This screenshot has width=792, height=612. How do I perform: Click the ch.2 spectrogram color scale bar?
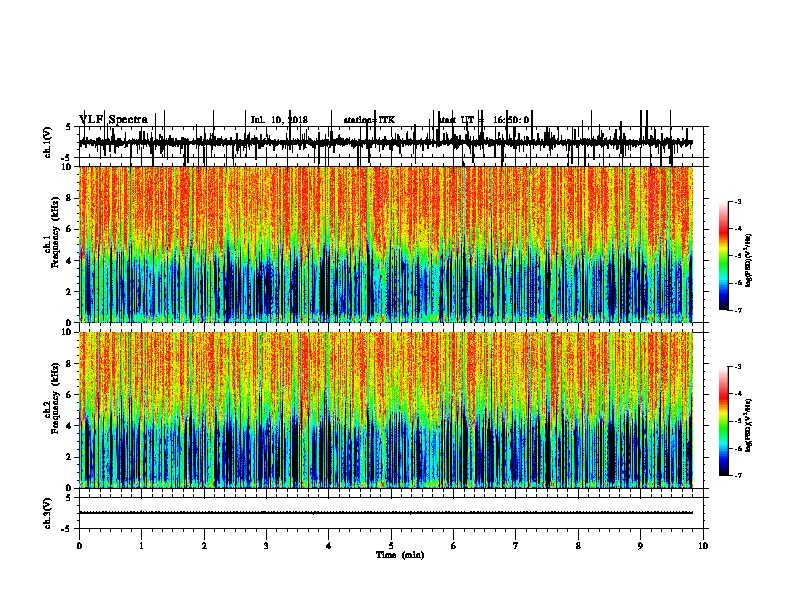click(x=723, y=421)
